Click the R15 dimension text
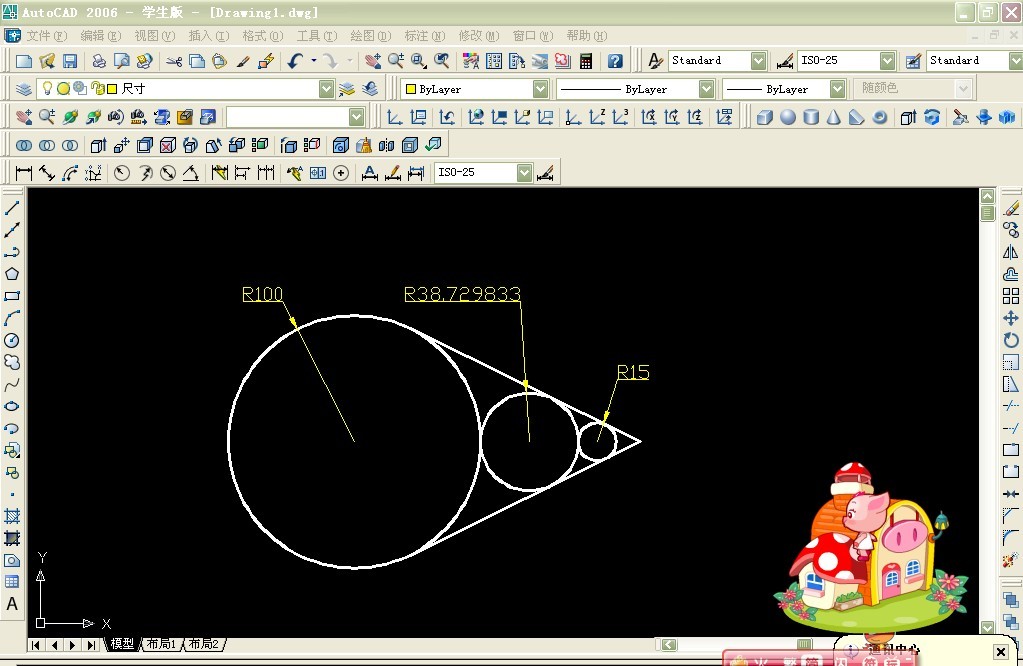The width and height of the screenshot is (1023, 666). (x=633, y=372)
